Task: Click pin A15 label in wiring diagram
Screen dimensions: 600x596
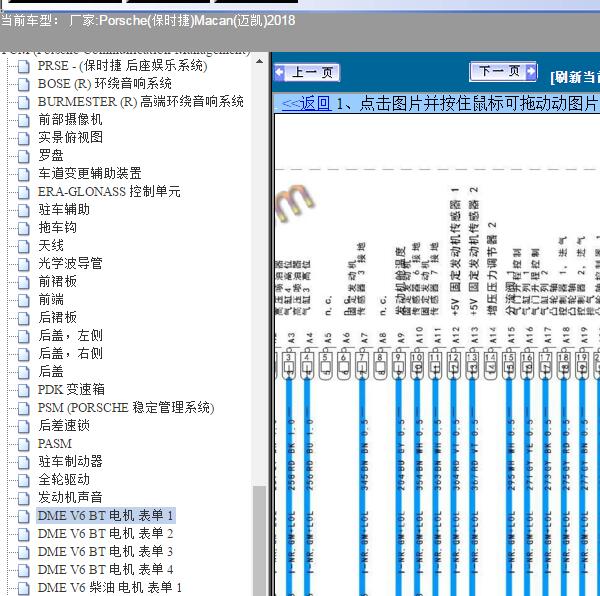Action: (x=510, y=336)
